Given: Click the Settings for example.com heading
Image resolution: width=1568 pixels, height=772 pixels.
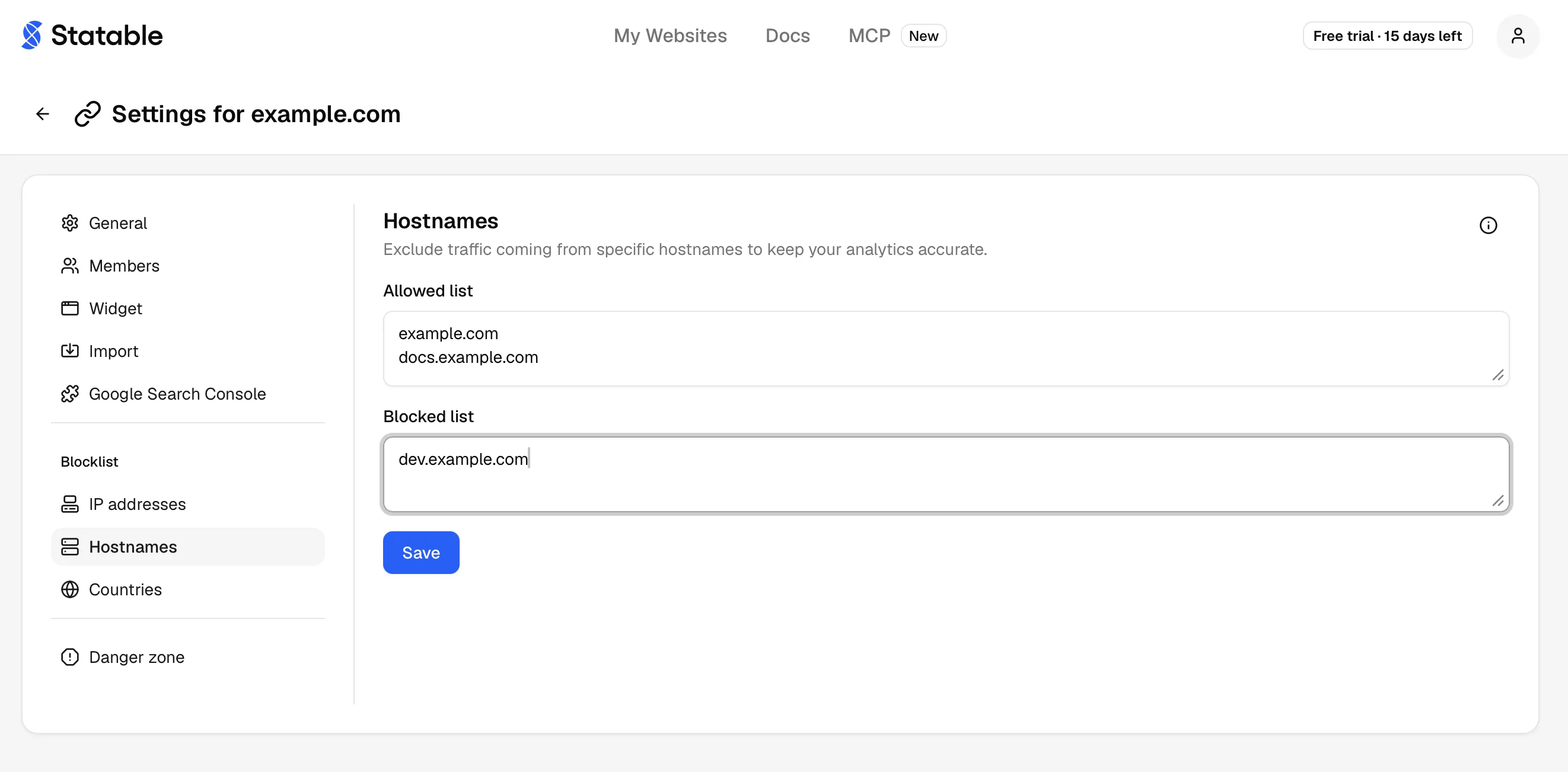Looking at the screenshot, I should click(256, 114).
